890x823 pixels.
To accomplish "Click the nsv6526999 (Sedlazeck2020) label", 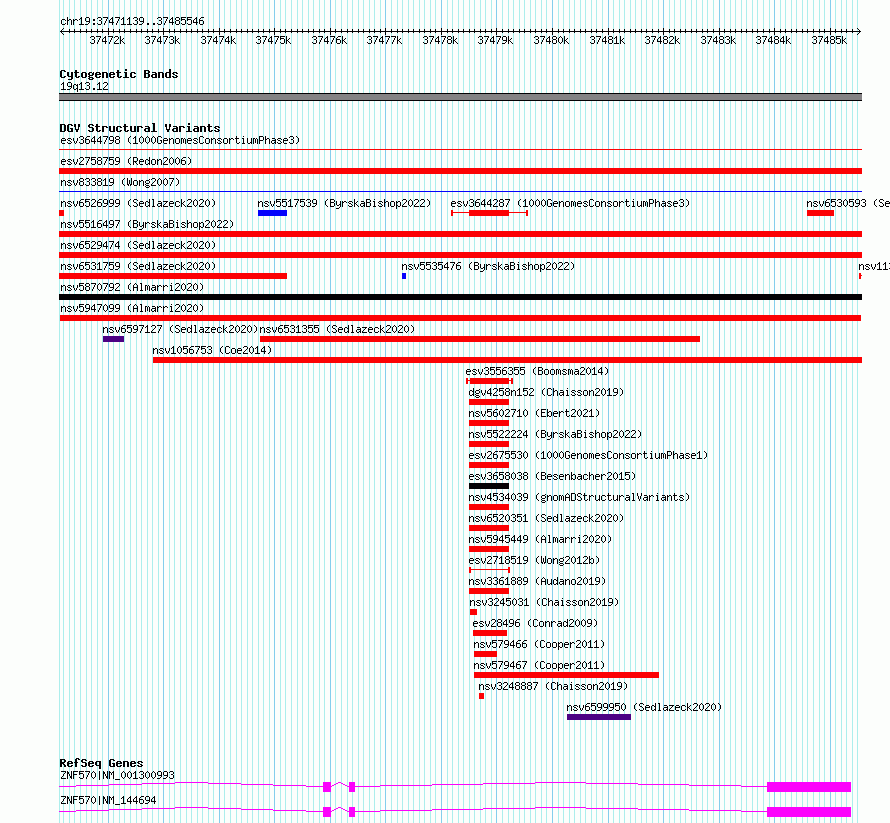I will (x=138, y=203).
